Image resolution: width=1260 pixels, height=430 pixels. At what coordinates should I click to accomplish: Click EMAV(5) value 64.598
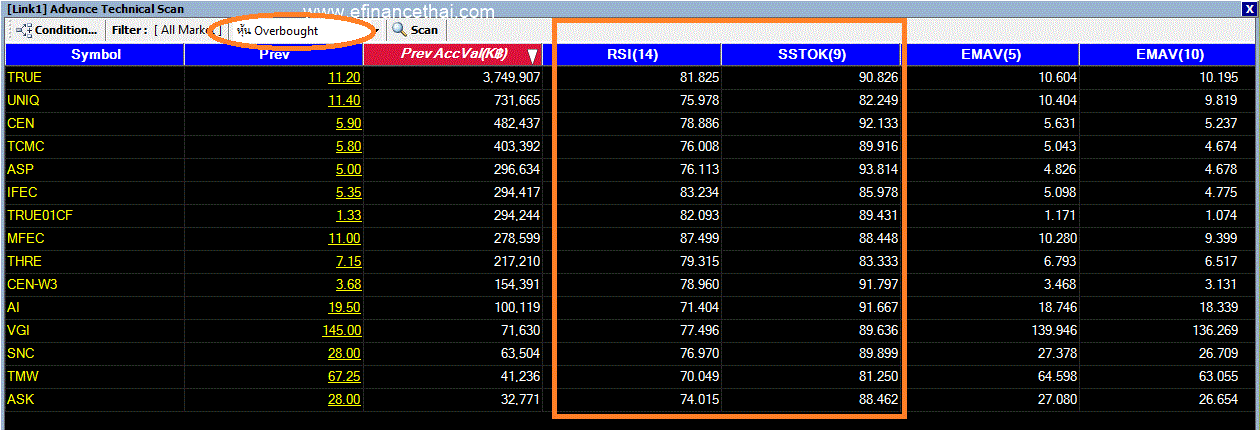1057,376
